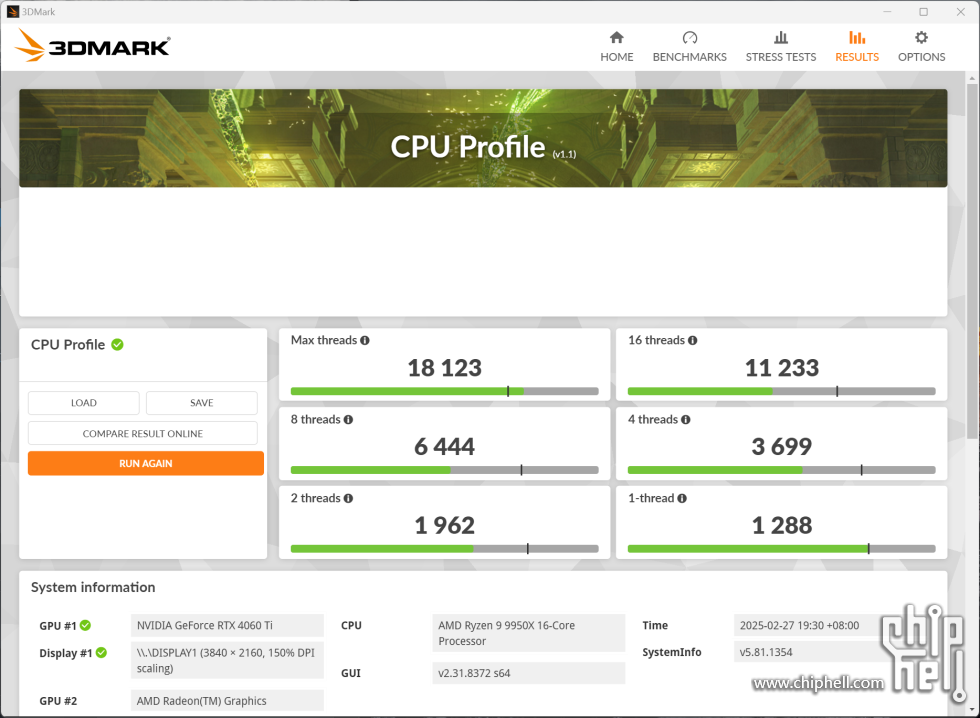Click the 3DMark title bar app icon
Image resolution: width=980 pixels, height=718 pixels.
click(12, 12)
